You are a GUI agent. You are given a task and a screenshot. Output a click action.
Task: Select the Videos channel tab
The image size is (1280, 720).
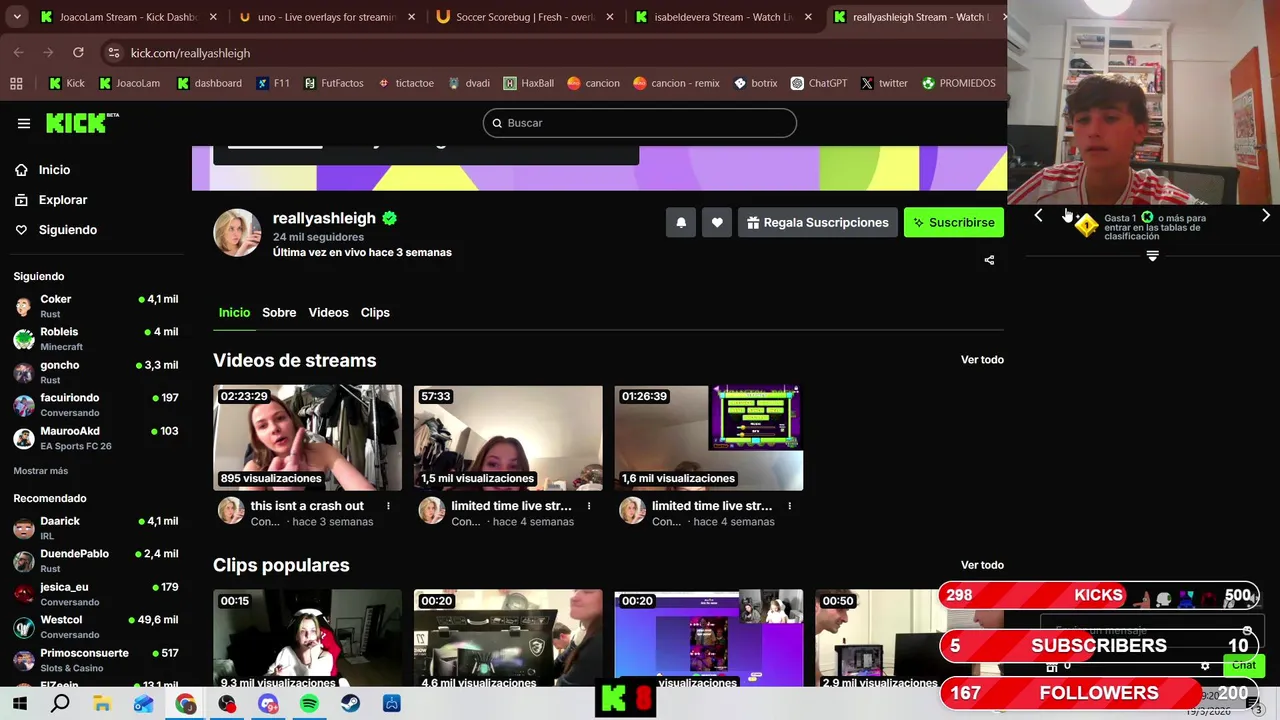(328, 312)
